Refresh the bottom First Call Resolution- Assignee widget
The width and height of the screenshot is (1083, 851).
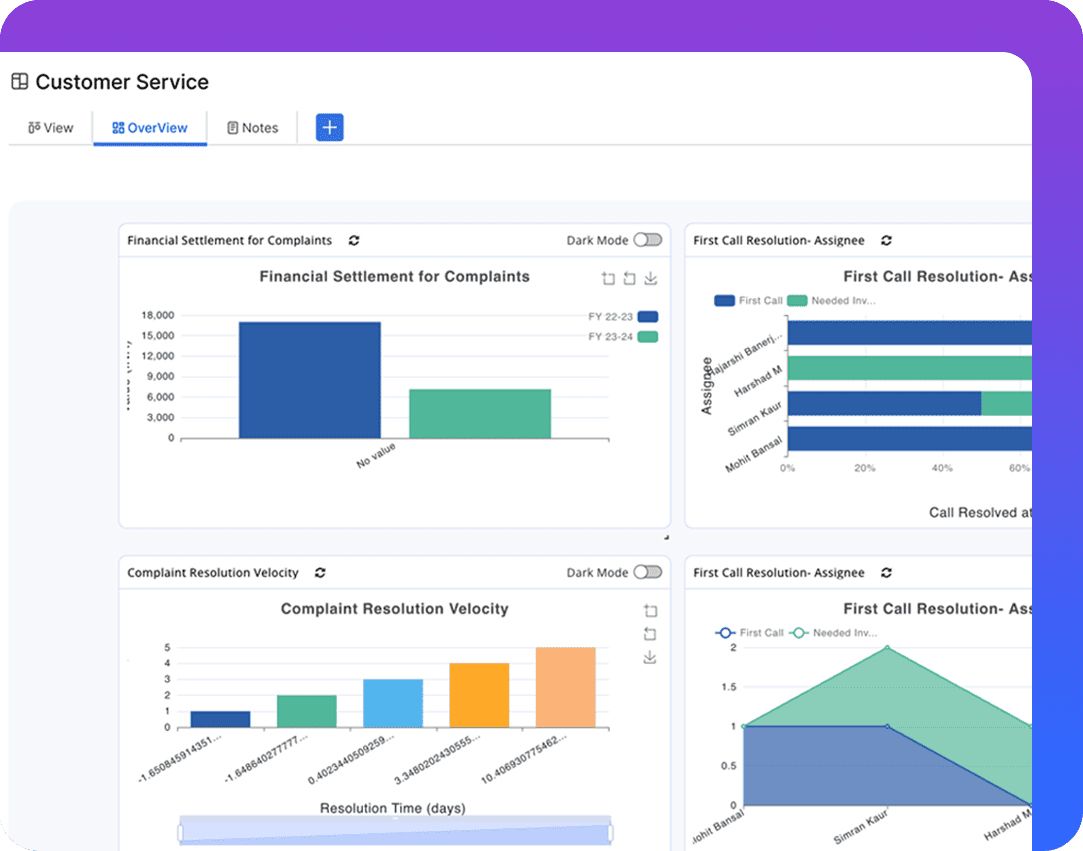tap(887, 573)
